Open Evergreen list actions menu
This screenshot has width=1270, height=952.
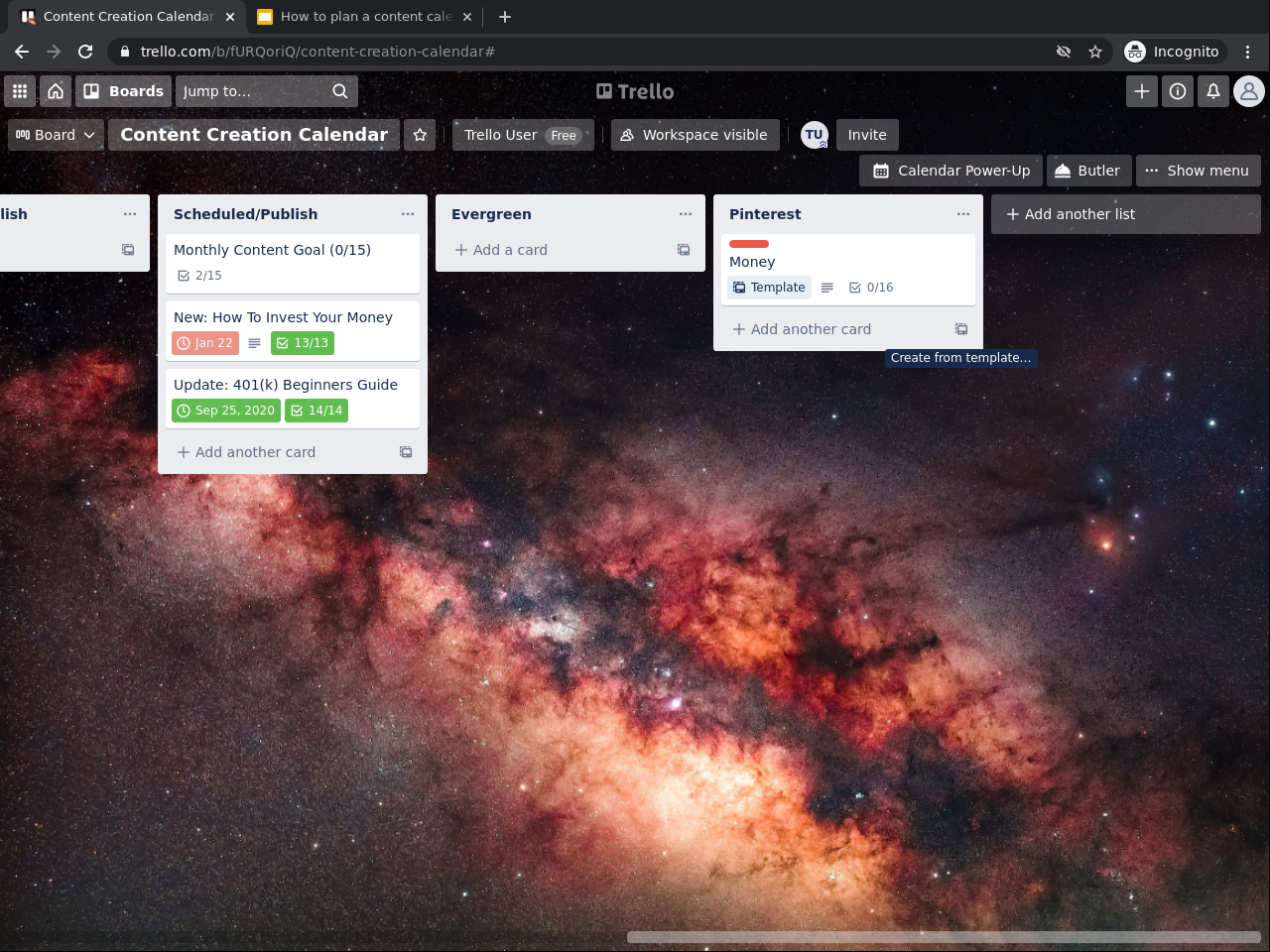coord(686,214)
